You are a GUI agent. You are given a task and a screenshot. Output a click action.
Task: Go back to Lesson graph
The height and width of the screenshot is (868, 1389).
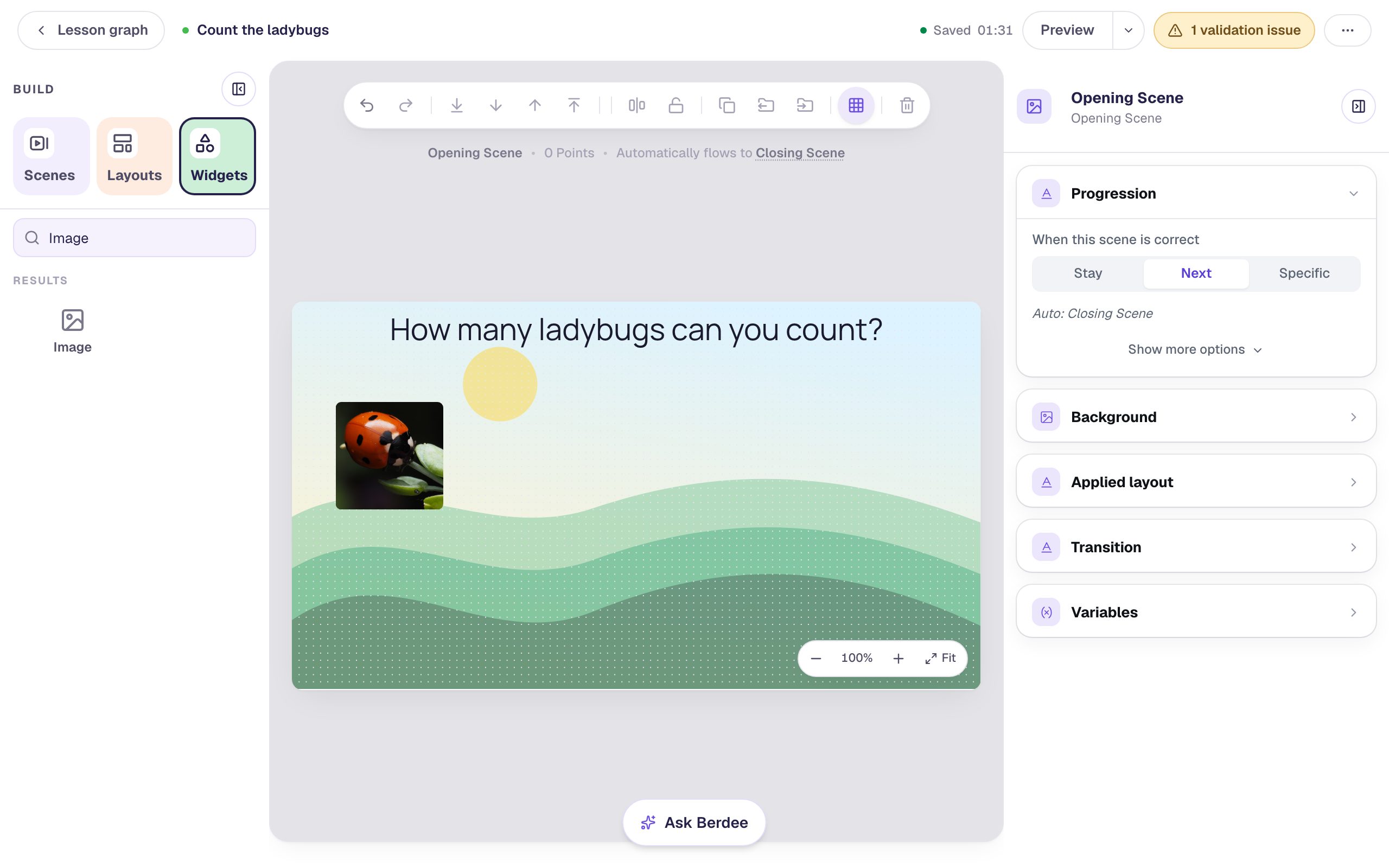[91, 30]
